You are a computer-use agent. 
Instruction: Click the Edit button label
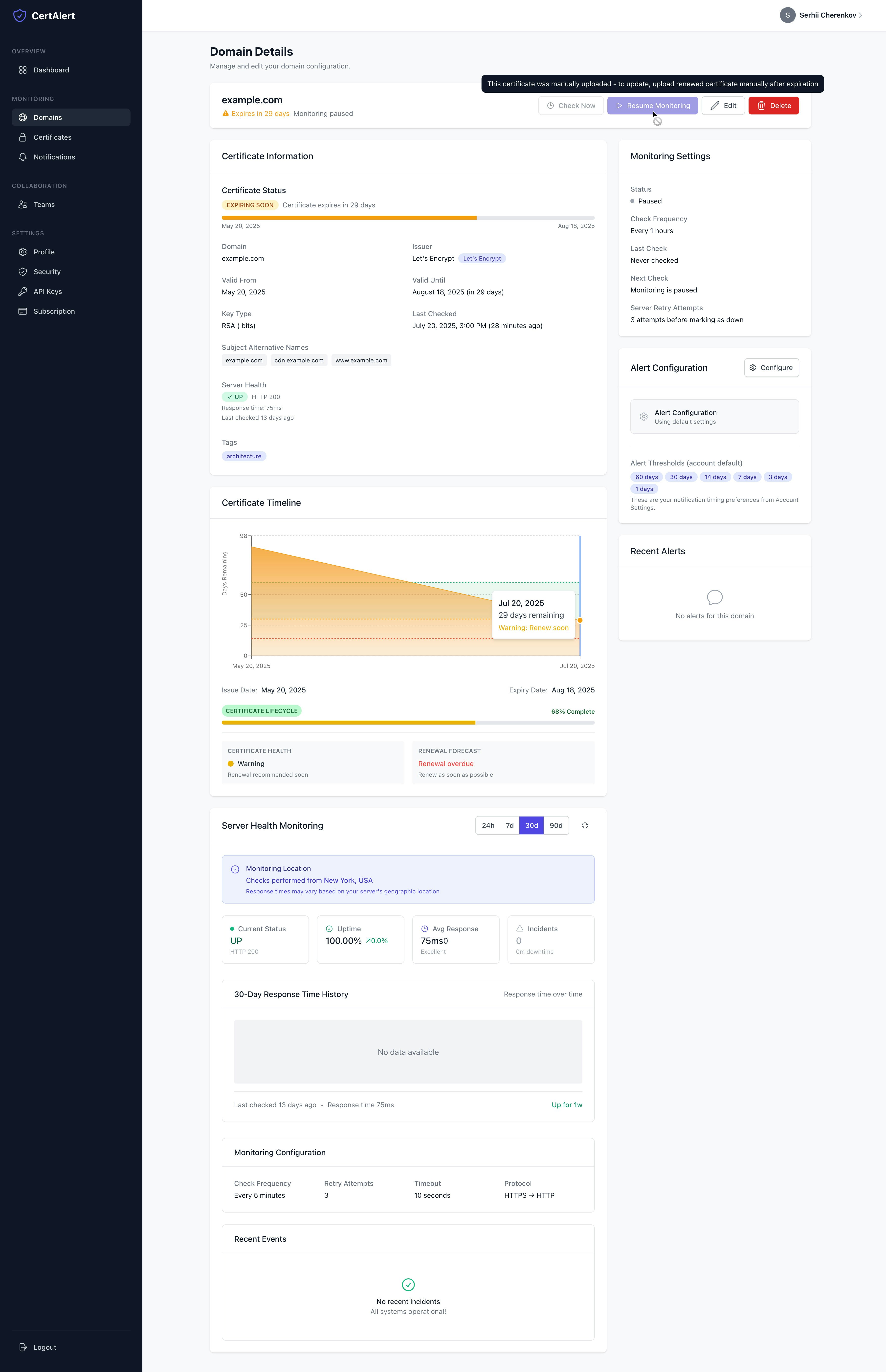(x=730, y=106)
